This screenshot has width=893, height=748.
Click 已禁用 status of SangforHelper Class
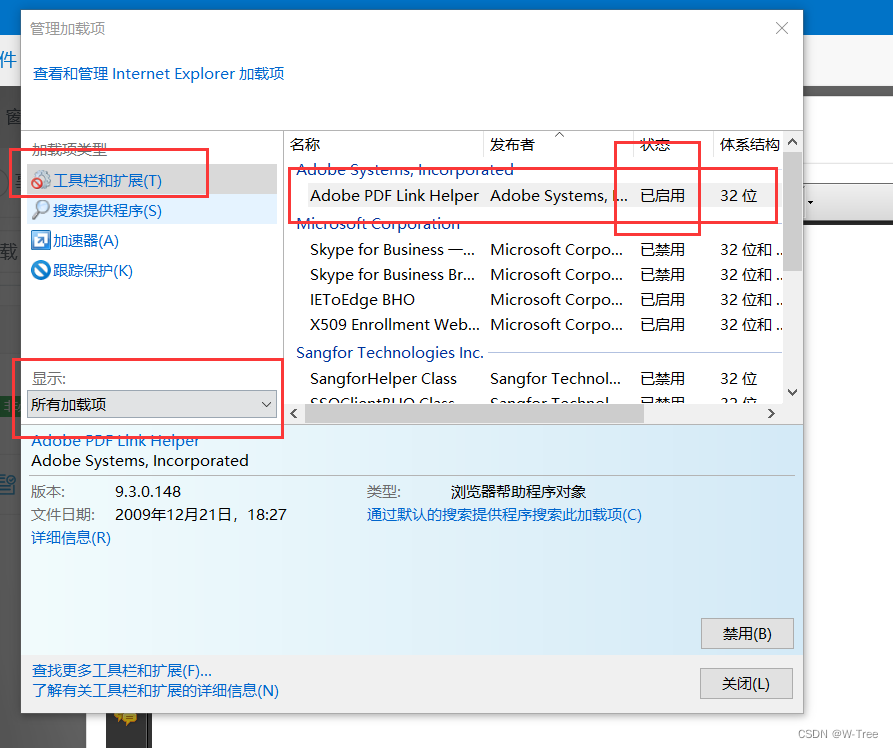(x=662, y=379)
